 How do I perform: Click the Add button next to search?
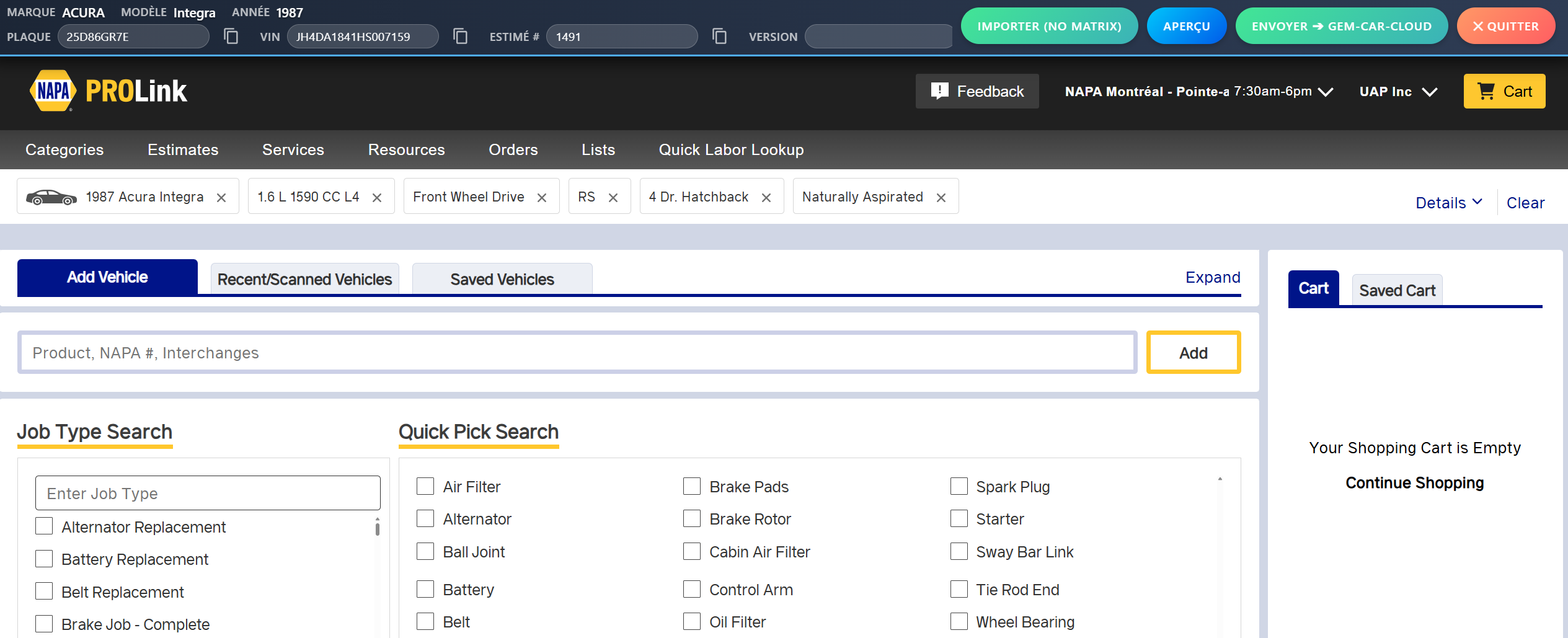pyautogui.click(x=1194, y=353)
